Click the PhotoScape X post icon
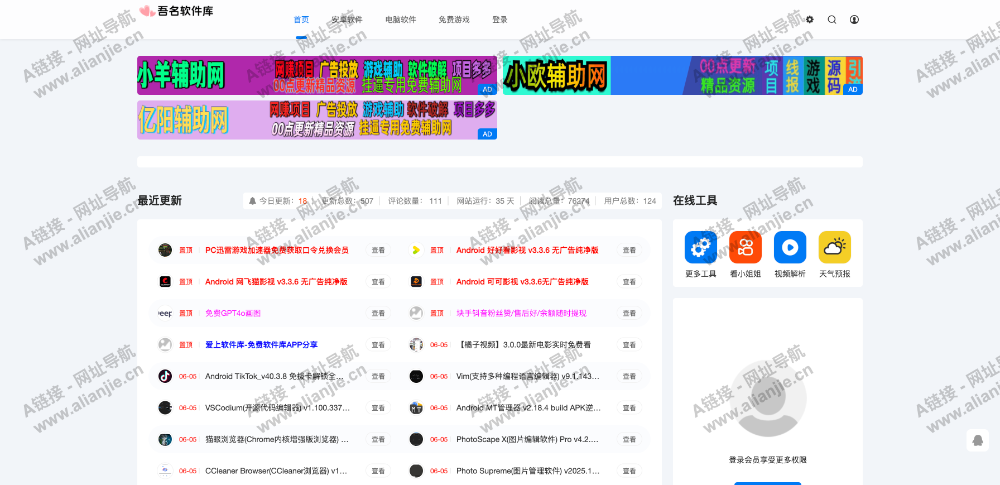 (x=416, y=439)
